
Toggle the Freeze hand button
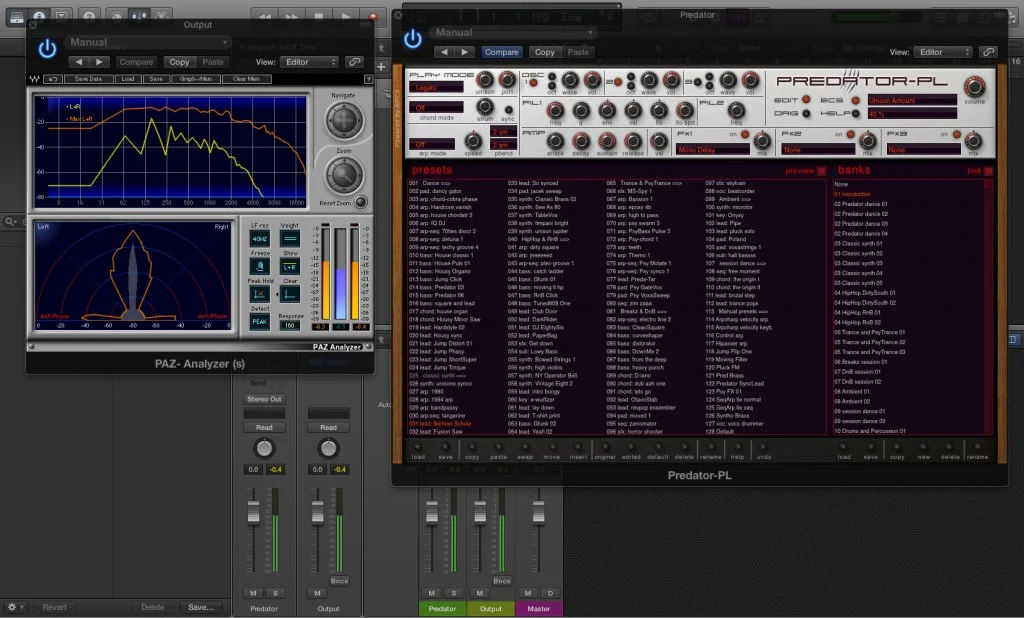pos(259,267)
